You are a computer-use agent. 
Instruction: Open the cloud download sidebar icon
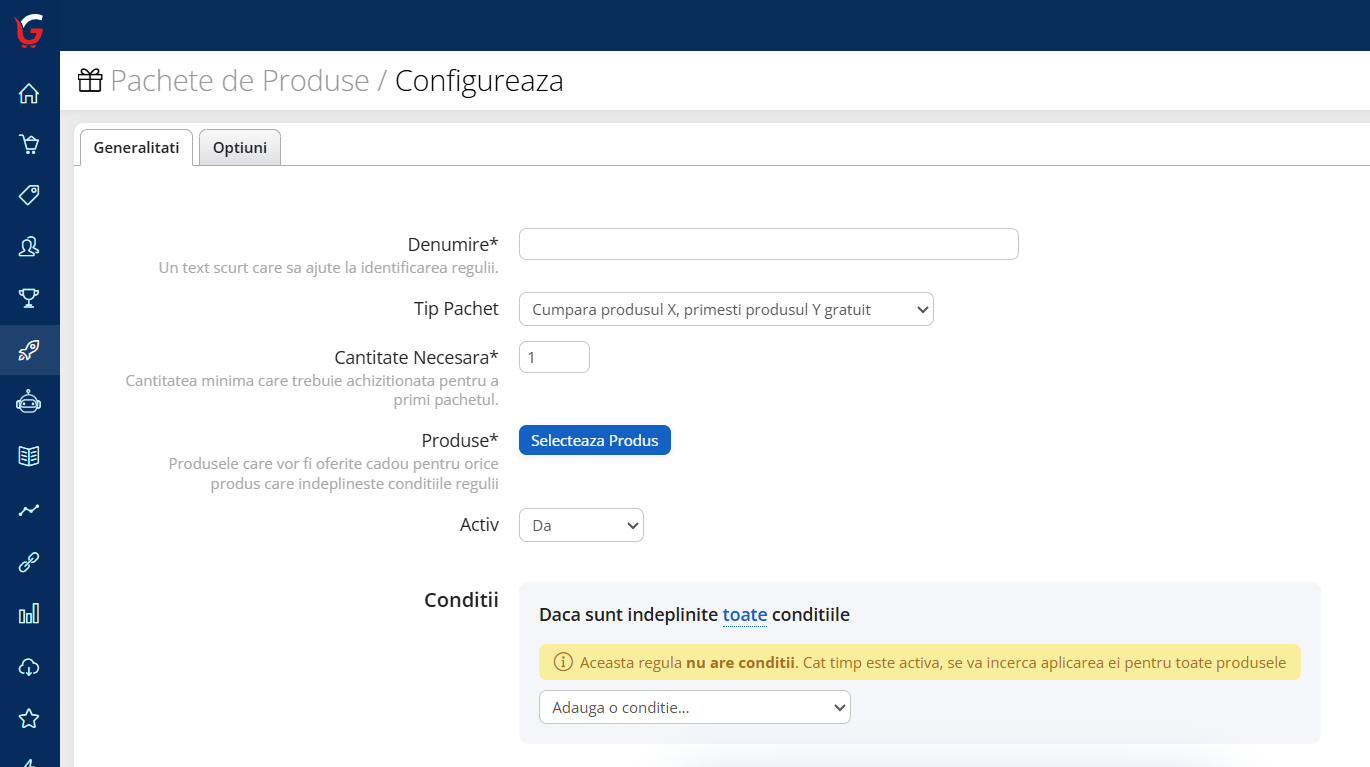point(29,667)
